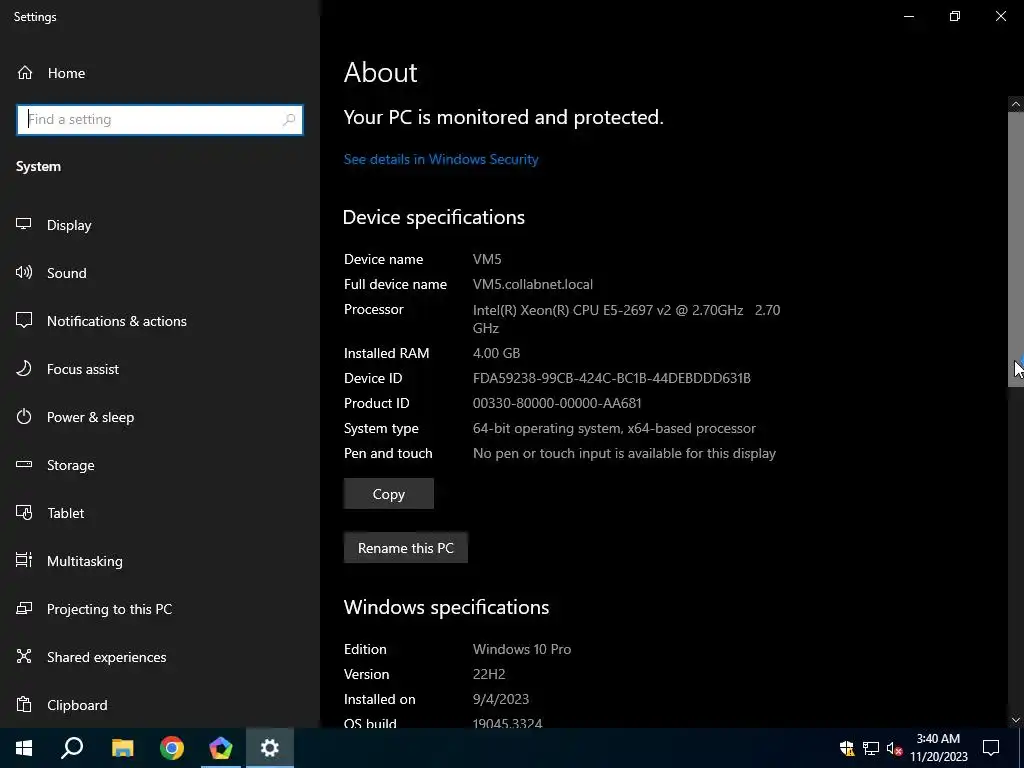Click the Installed on date 9/4/2023

501,699
